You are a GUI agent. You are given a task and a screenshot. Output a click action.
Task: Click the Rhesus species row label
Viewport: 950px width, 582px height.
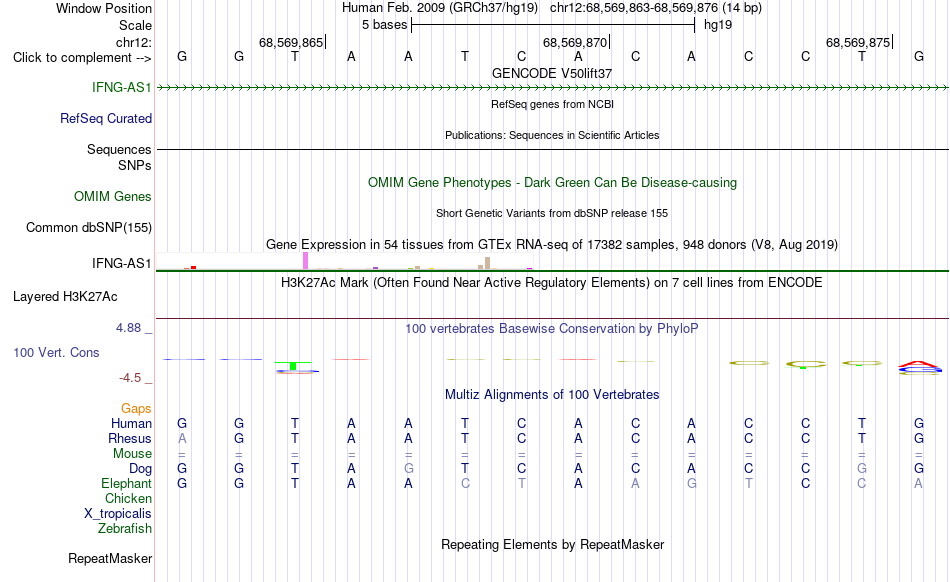coord(130,438)
